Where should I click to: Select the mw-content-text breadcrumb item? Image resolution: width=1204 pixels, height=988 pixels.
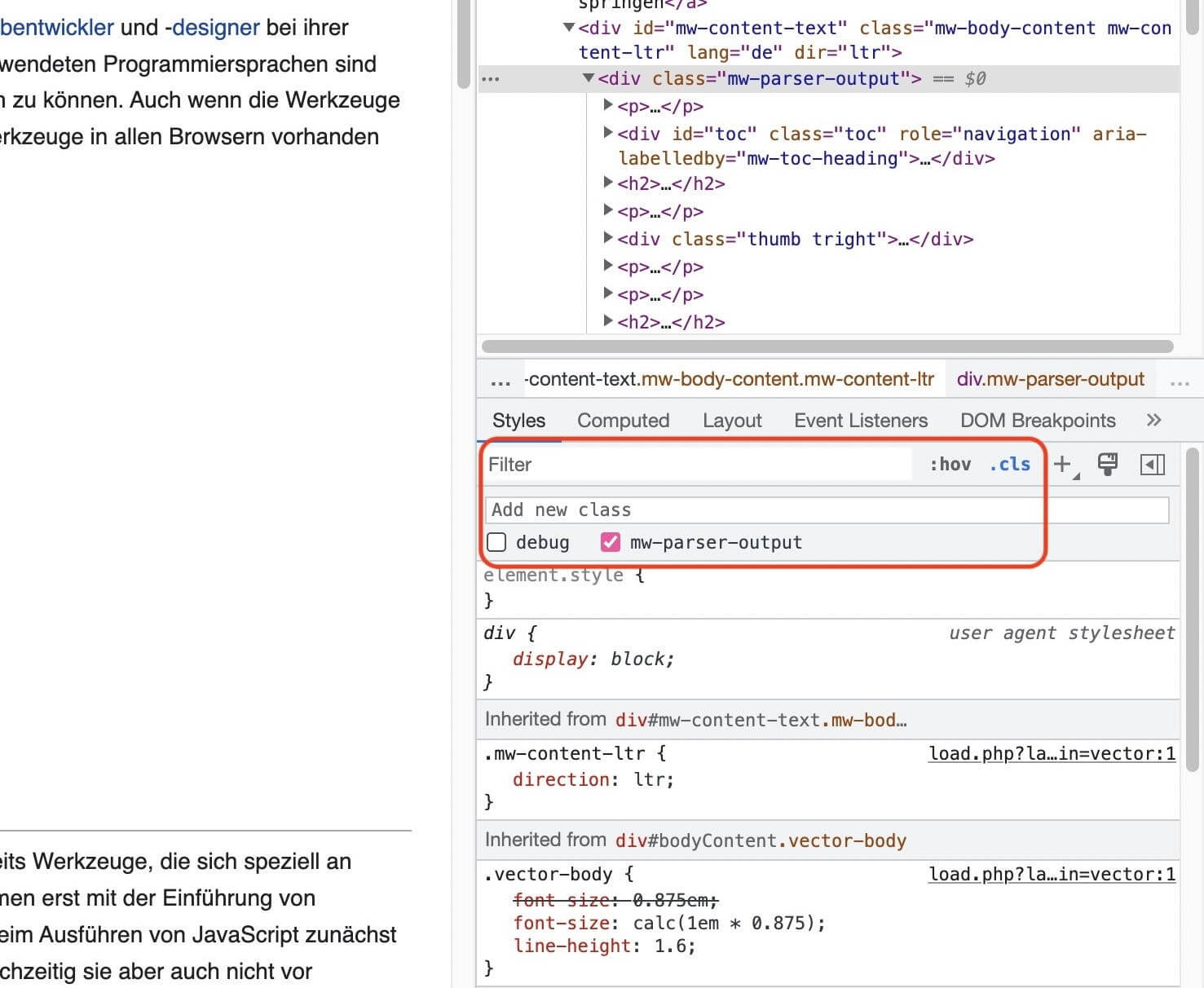click(730, 379)
